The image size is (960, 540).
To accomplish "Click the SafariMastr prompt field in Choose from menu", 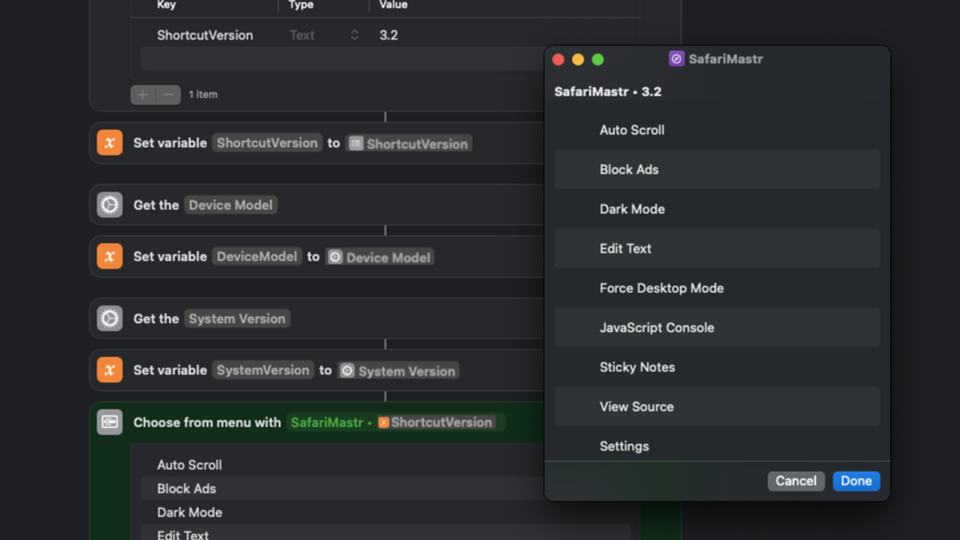I will click(x=396, y=422).
